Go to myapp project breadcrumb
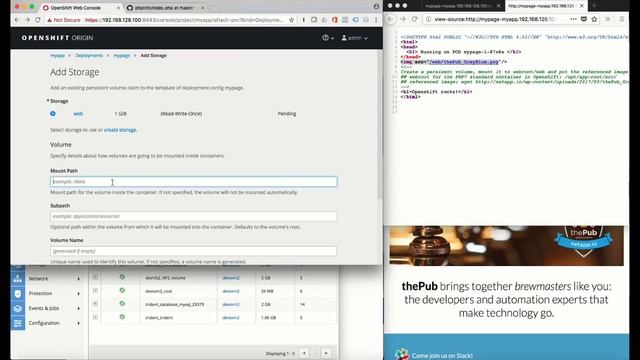This screenshot has height=360, width=640. [x=58, y=55]
